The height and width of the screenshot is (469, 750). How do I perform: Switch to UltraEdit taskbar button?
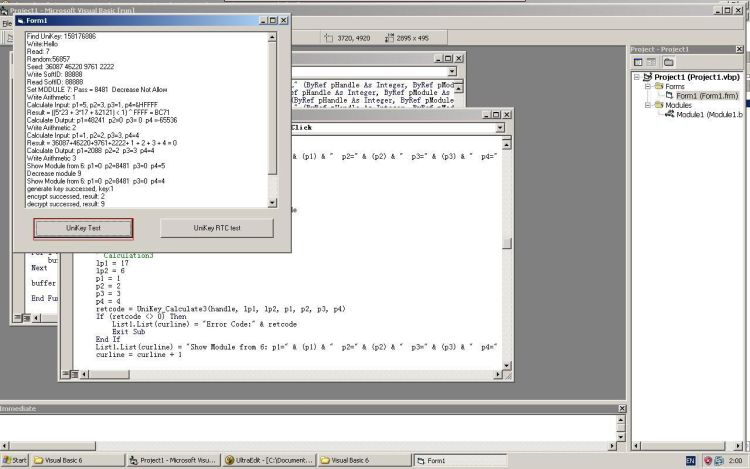click(x=270, y=460)
